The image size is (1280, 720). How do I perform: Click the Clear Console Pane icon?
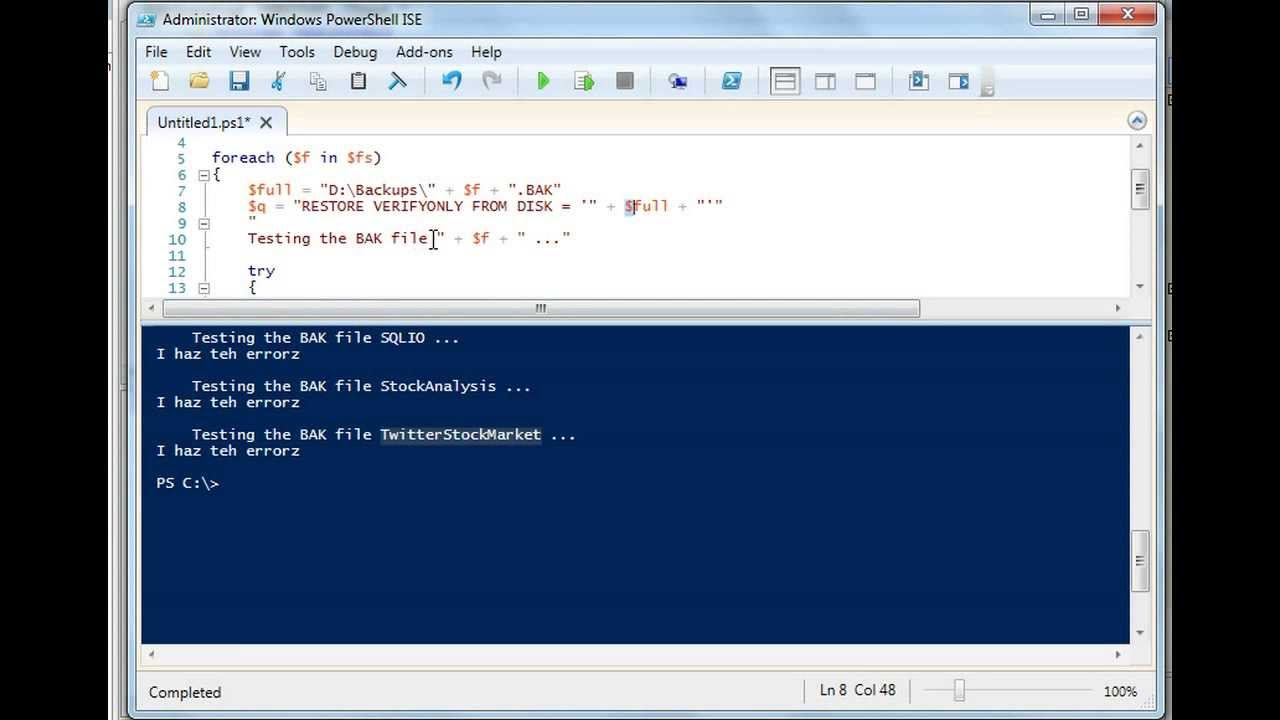pos(398,81)
